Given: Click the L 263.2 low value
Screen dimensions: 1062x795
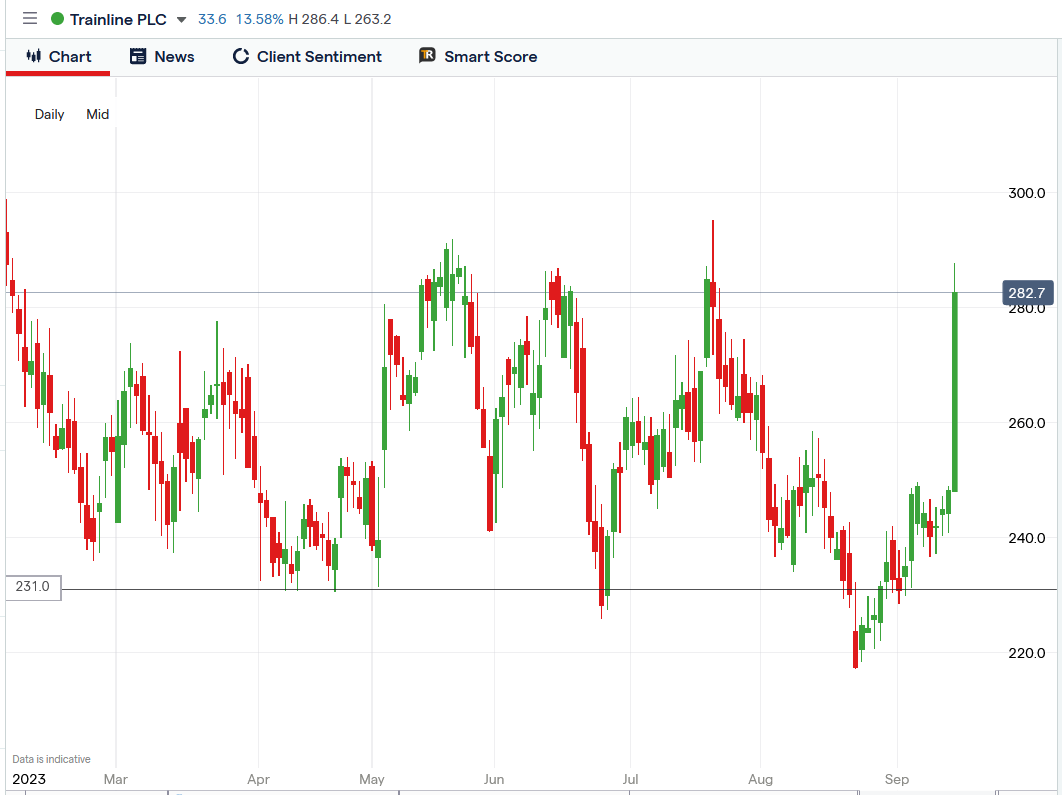Looking at the screenshot, I should coord(368,19).
